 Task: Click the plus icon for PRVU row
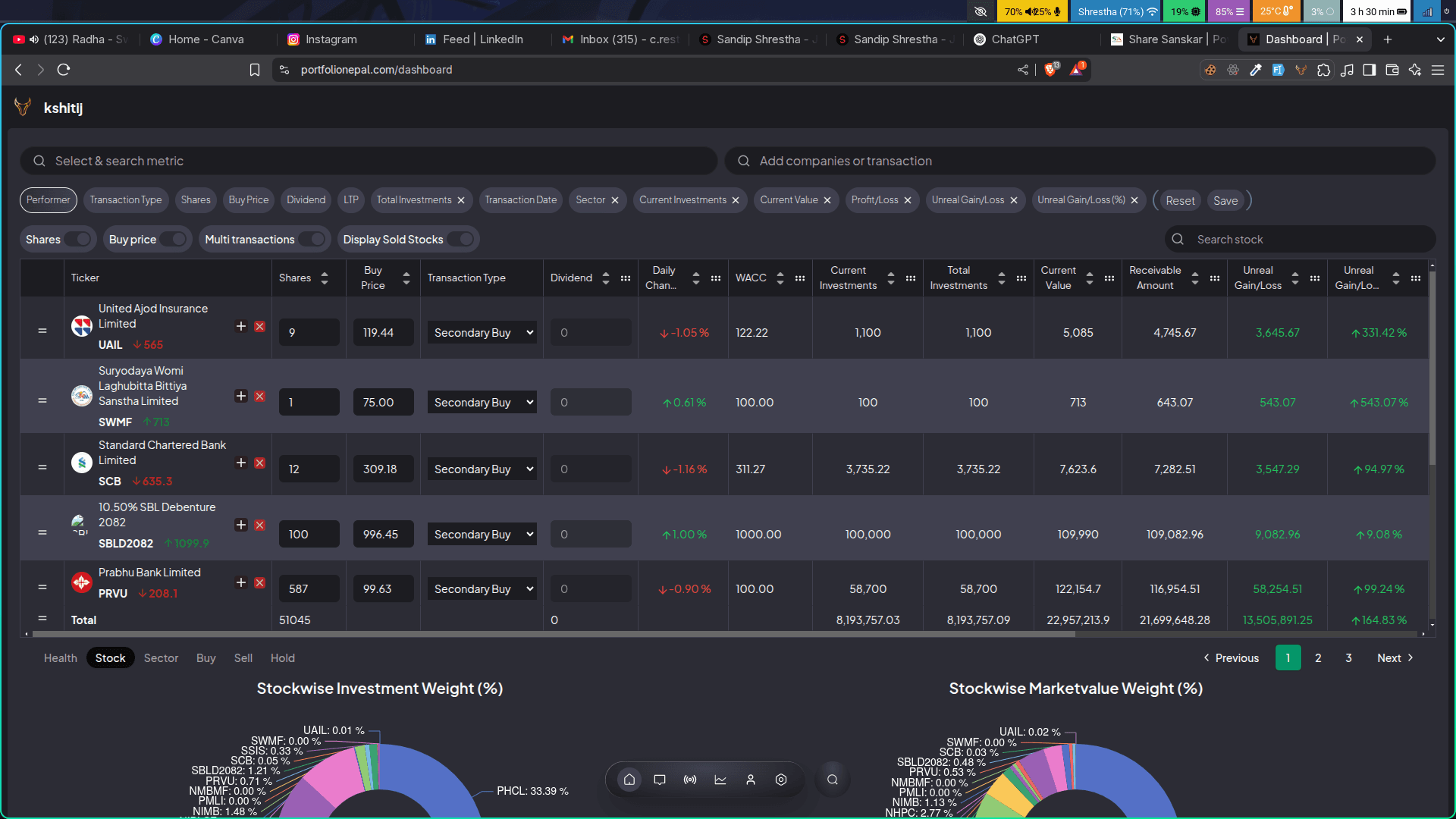pos(241,582)
